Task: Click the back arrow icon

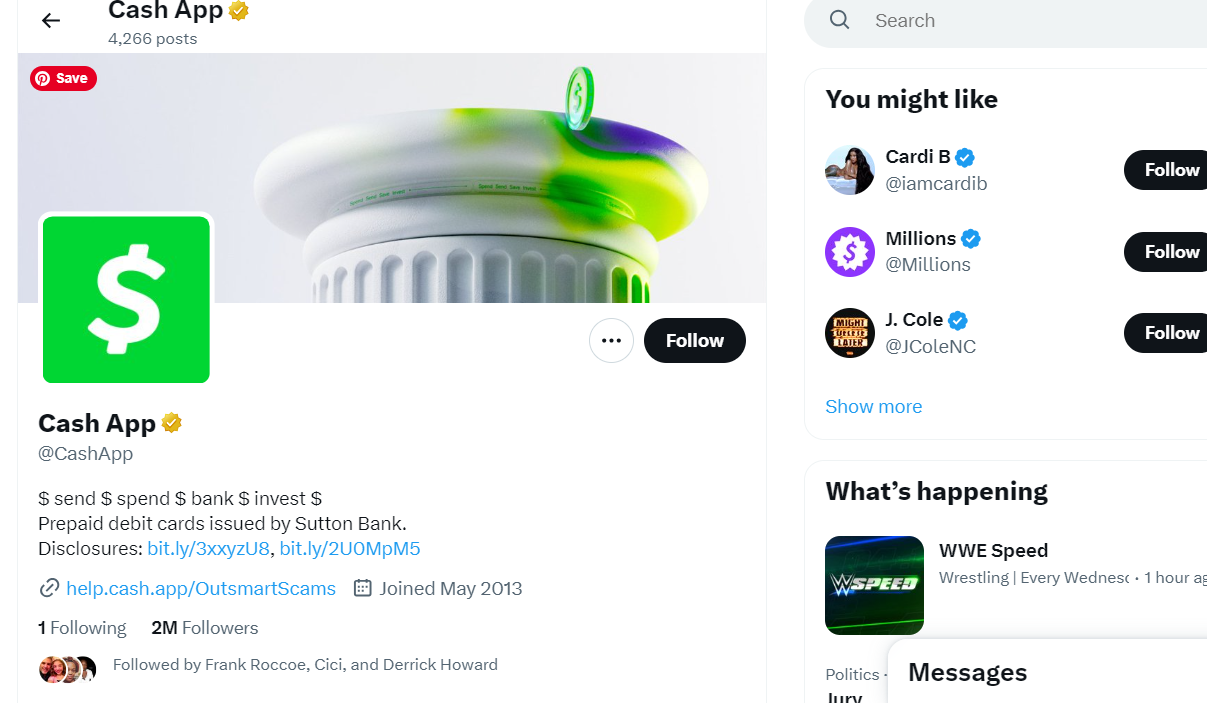Action: (x=51, y=20)
